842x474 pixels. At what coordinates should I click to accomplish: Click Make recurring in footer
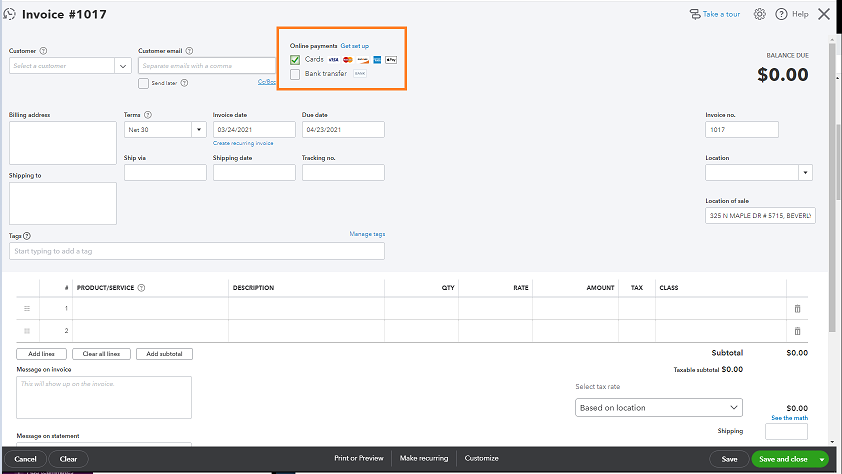[424, 458]
